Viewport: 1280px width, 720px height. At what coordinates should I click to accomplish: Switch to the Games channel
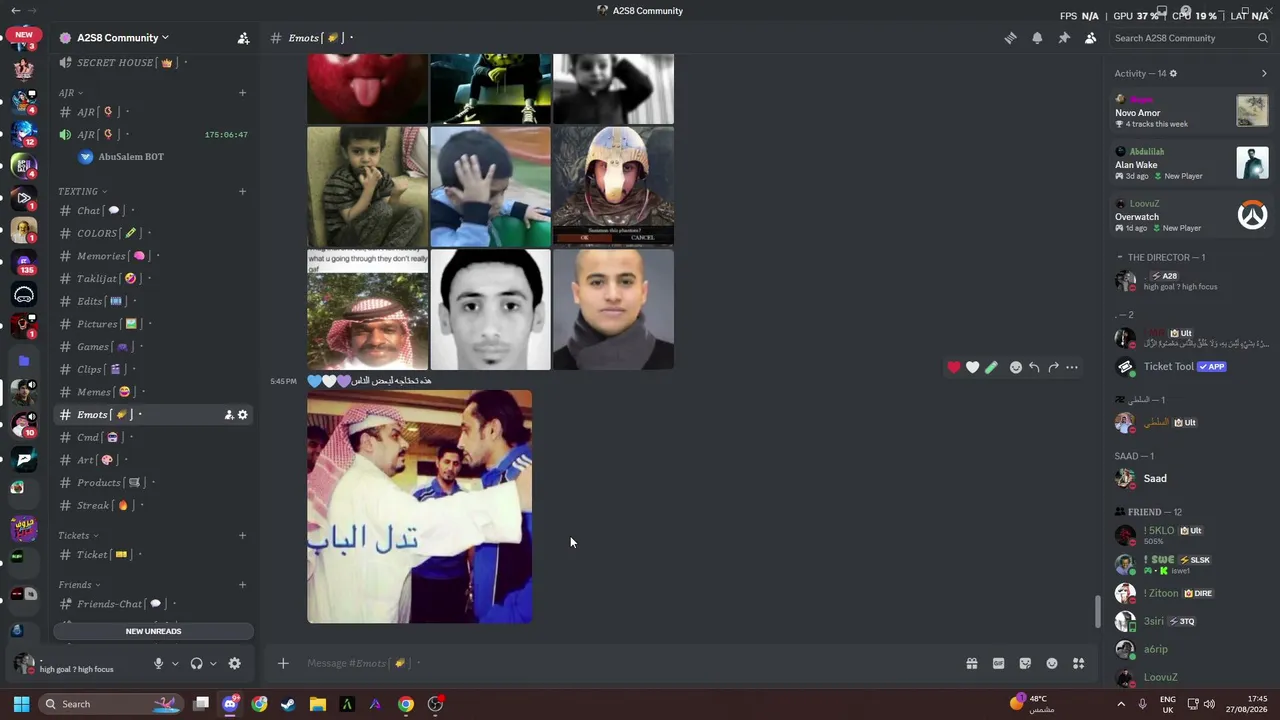(154, 347)
